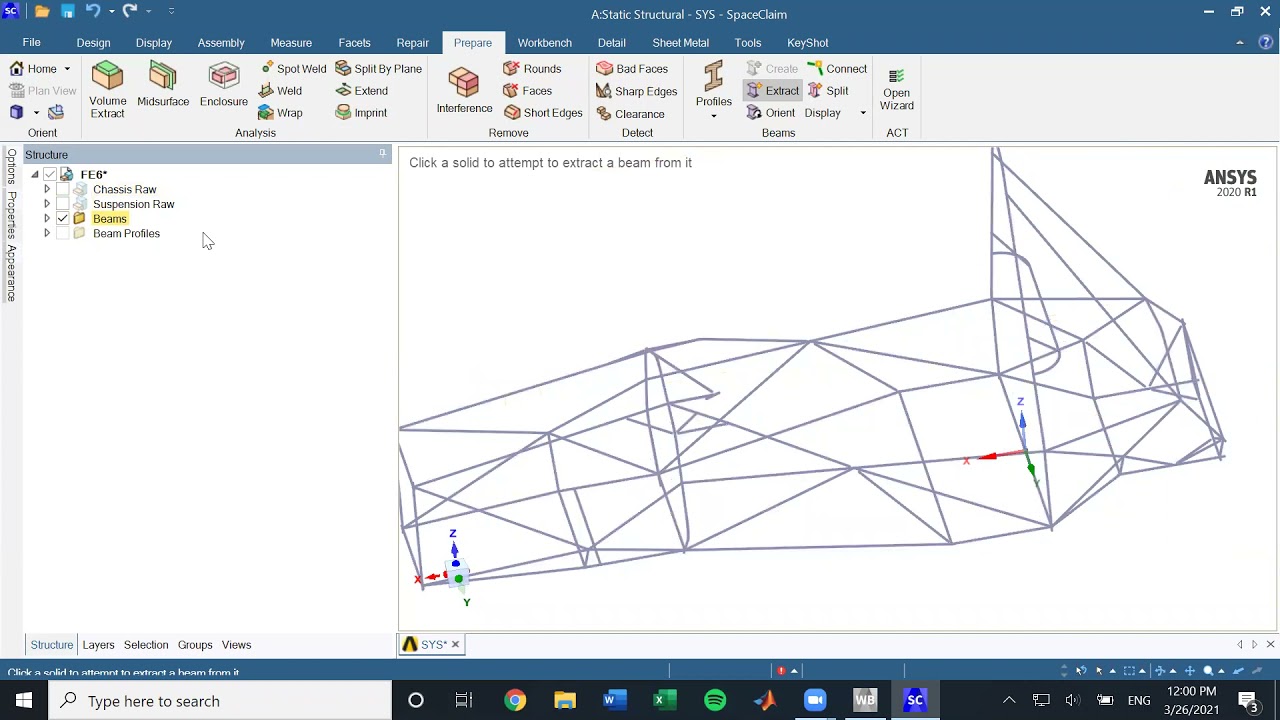The width and height of the screenshot is (1280, 720).
Task: Expand the Suspension Raw tree node
Action: 47,204
